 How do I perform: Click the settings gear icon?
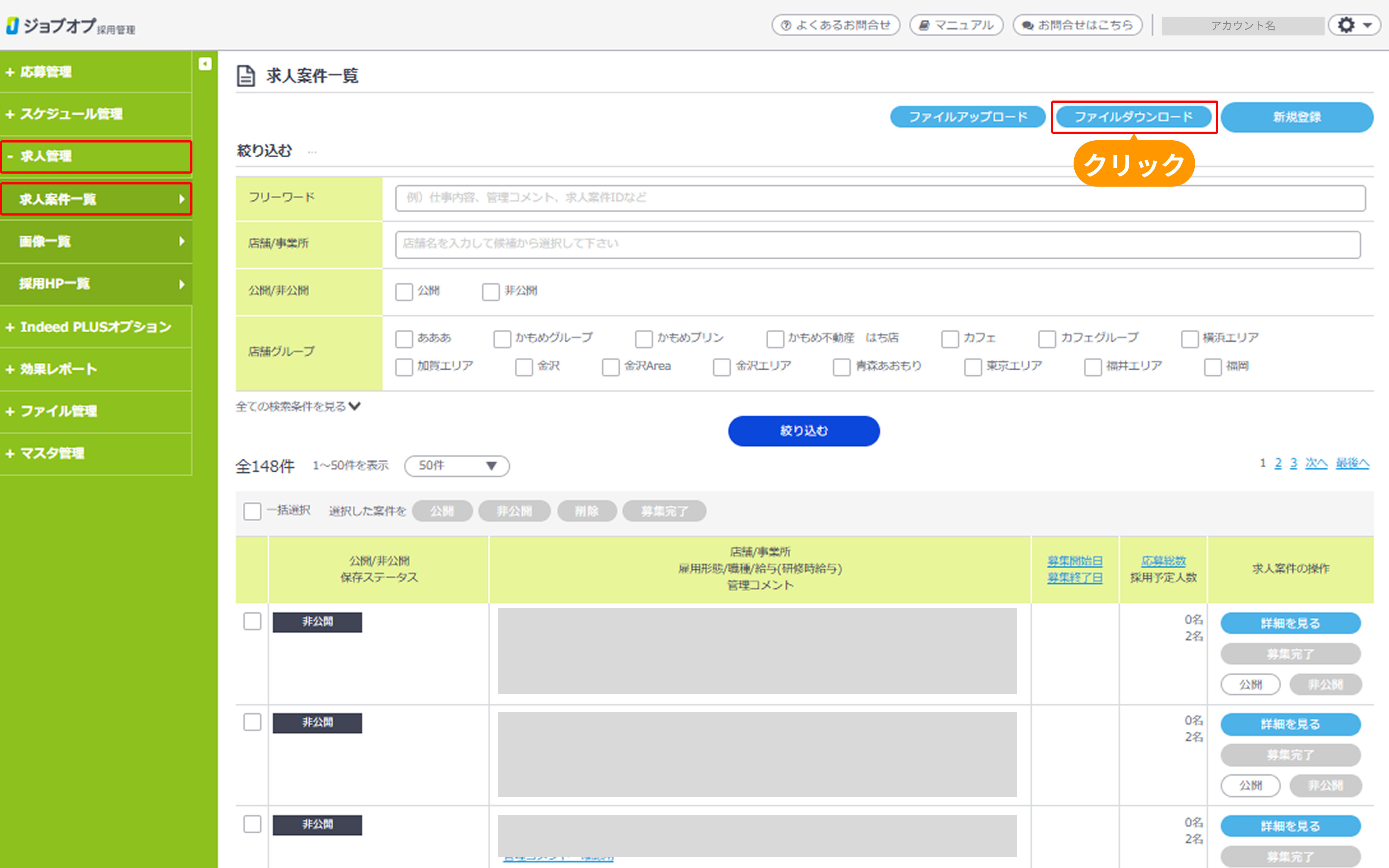pyautogui.click(x=1347, y=25)
